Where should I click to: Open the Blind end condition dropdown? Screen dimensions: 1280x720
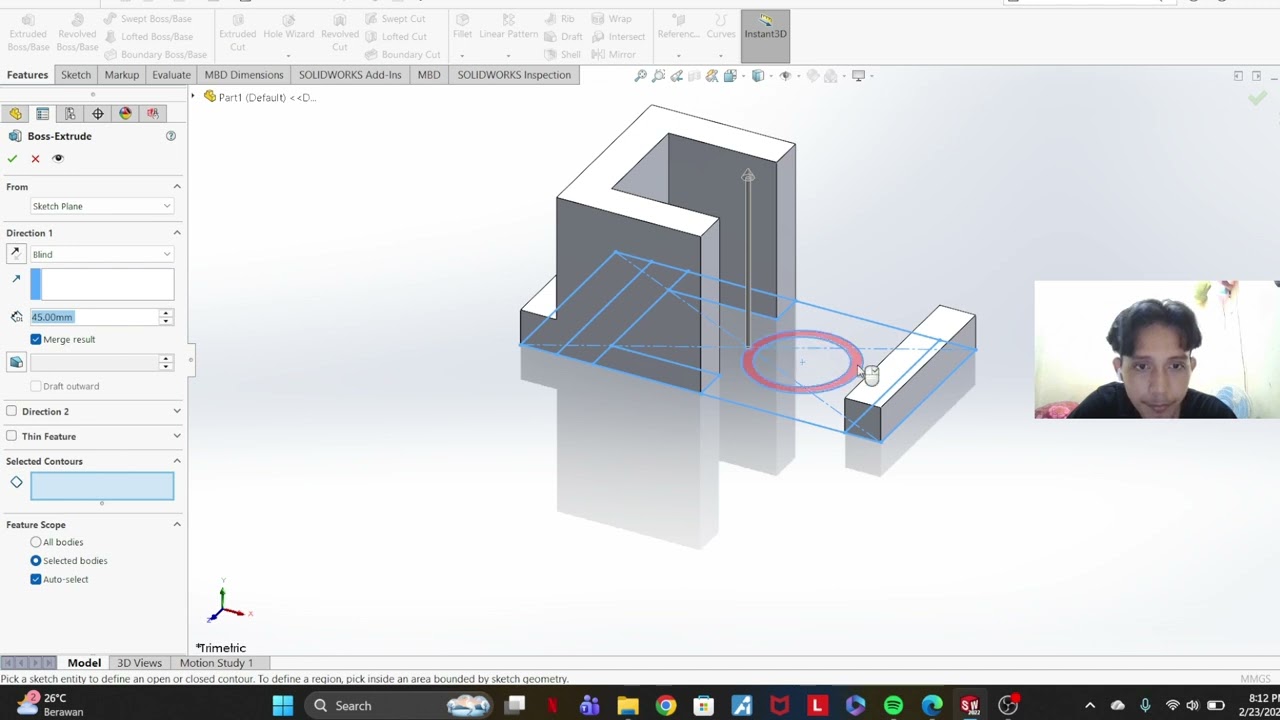tap(102, 254)
